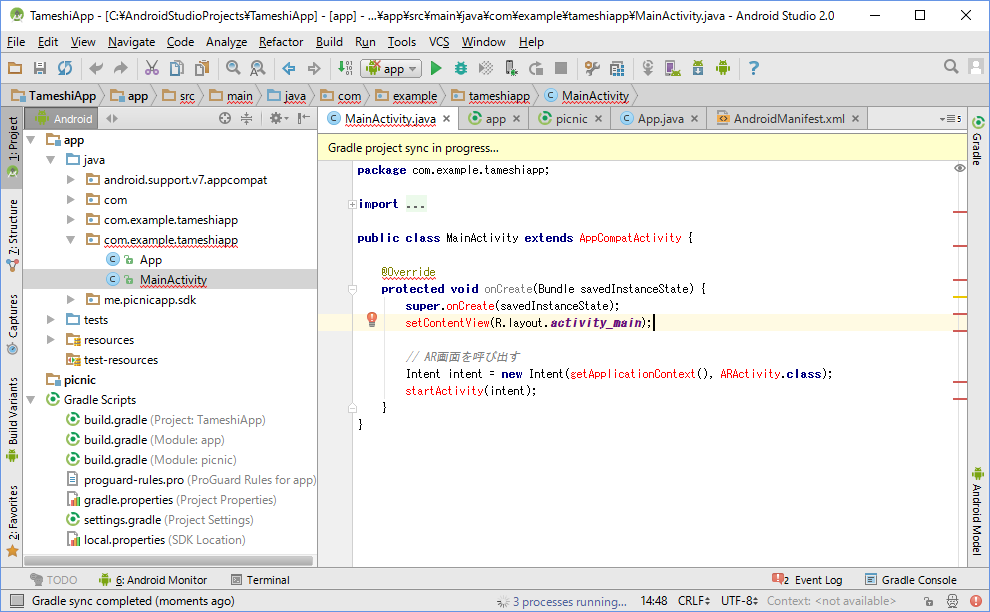Collapse the Gradle Scripts node
Image resolution: width=990 pixels, height=612 pixels.
[x=30, y=400]
